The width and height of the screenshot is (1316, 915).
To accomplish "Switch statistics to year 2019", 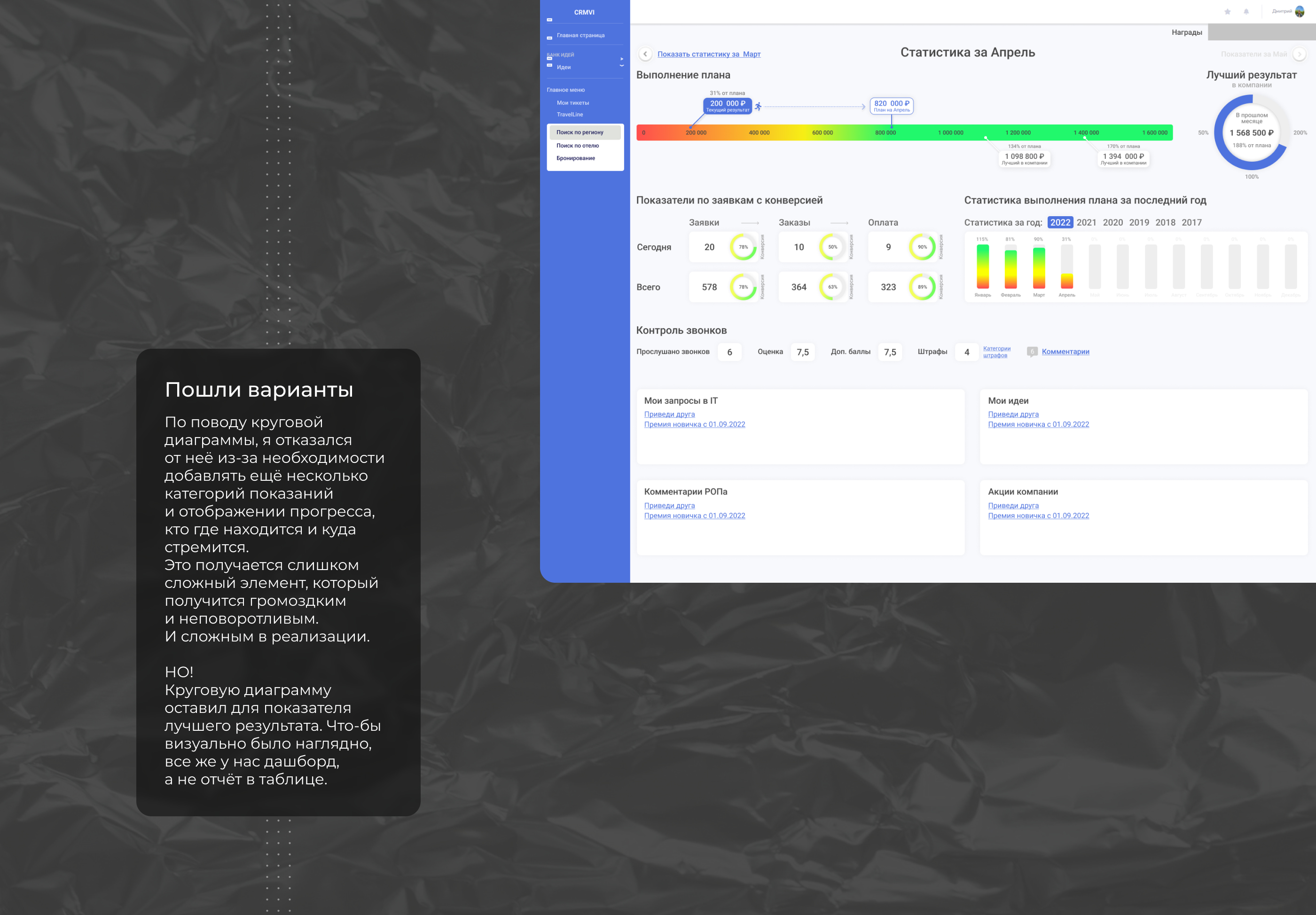I will coord(1138,222).
